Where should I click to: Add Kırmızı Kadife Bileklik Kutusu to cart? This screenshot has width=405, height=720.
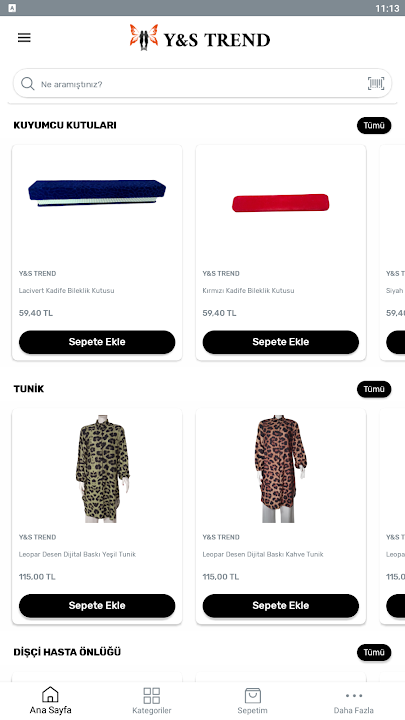[281, 342]
